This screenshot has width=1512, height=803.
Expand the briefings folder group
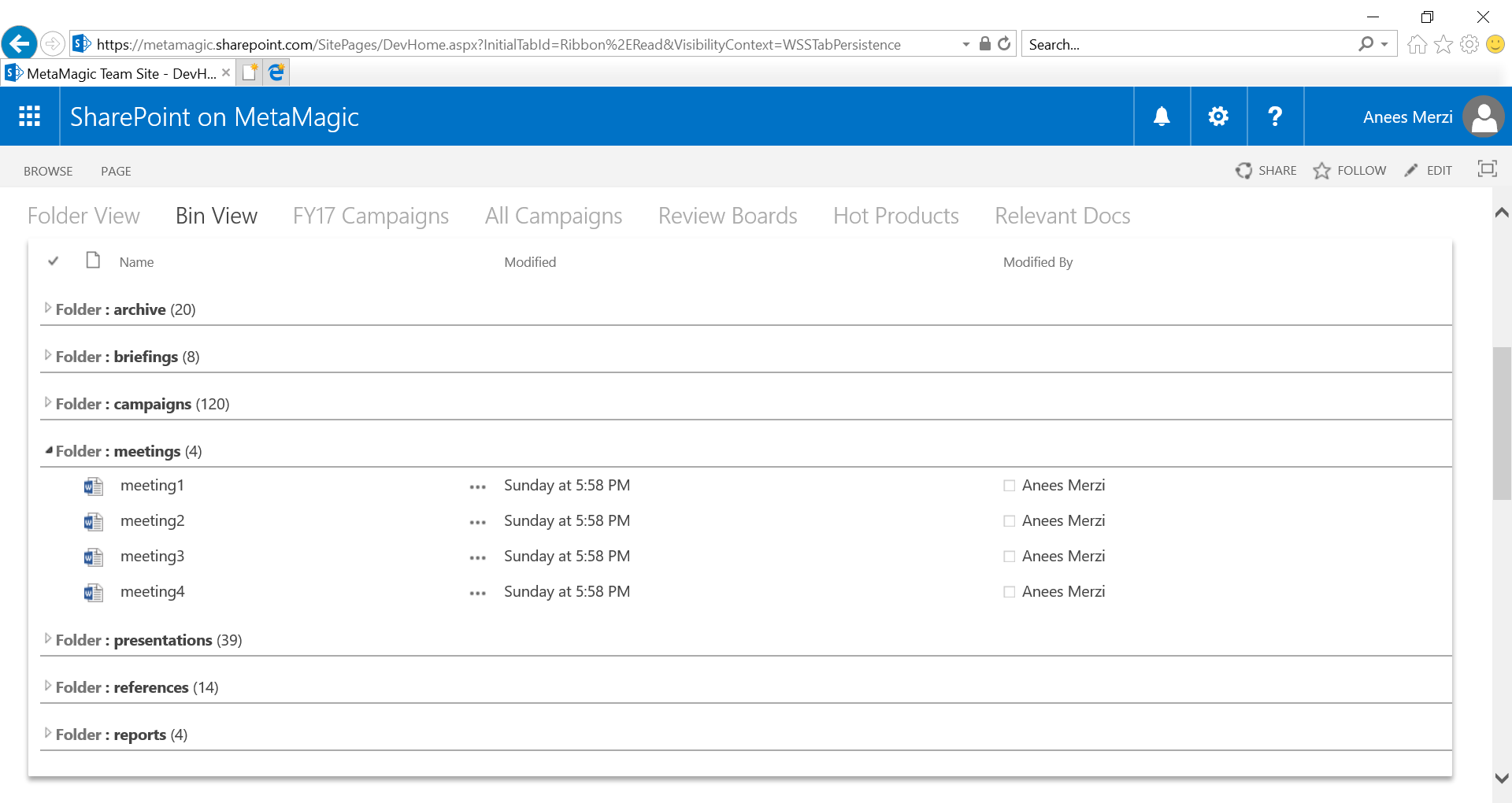point(48,355)
